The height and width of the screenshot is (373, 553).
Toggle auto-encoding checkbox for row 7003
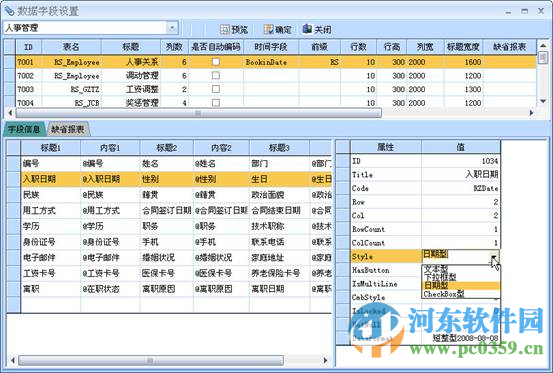point(216,89)
